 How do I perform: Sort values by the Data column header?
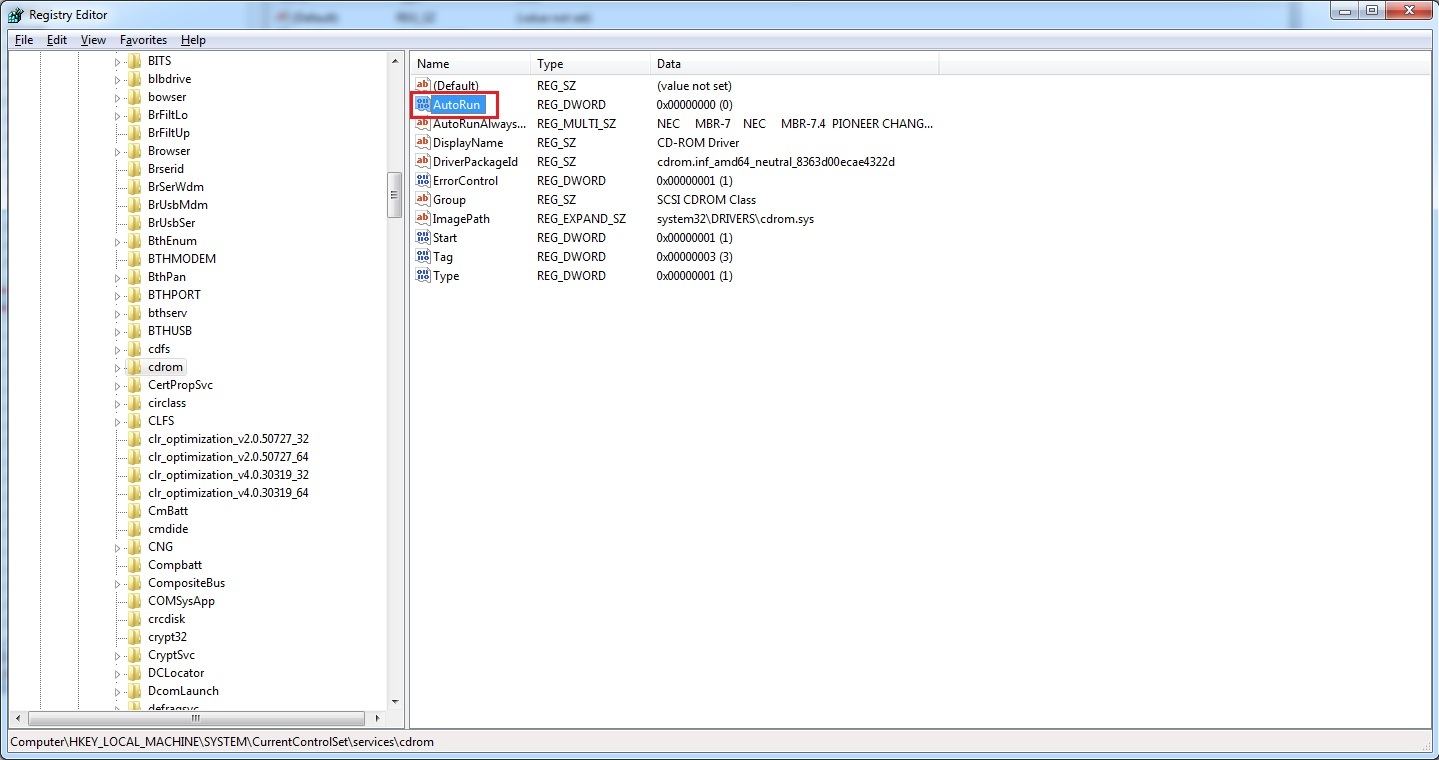click(795, 64)
